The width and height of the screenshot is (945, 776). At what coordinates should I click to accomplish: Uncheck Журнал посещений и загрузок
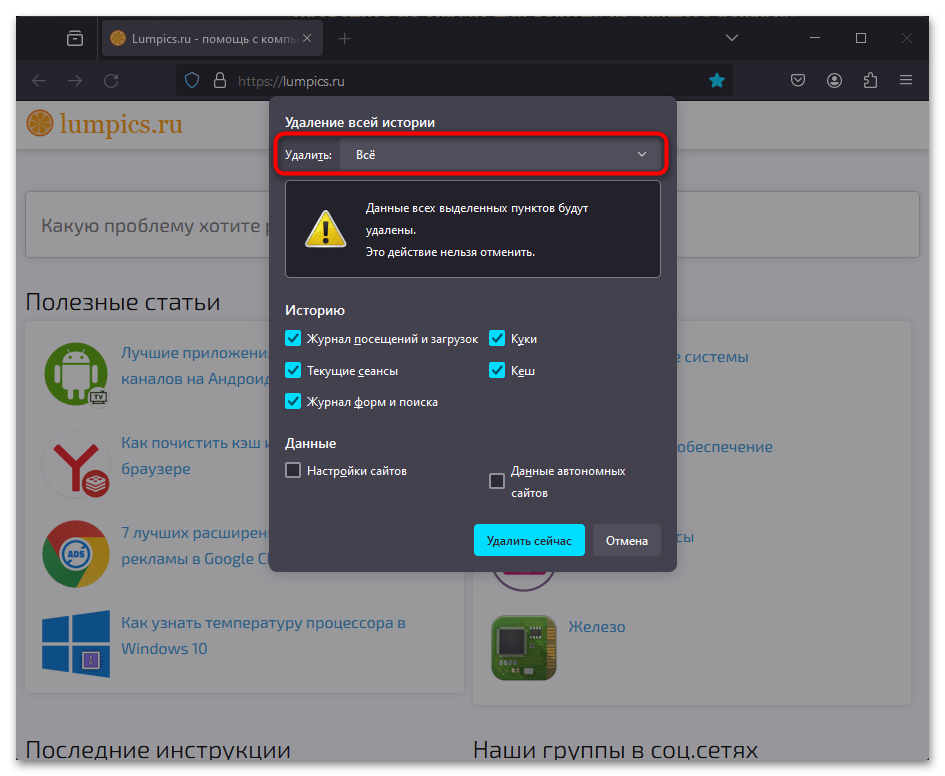(x=293, y=339)
